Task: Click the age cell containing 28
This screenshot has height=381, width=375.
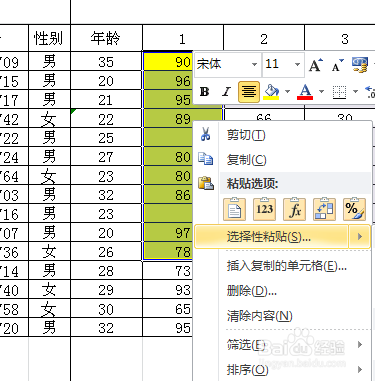Action: (106, 271)
